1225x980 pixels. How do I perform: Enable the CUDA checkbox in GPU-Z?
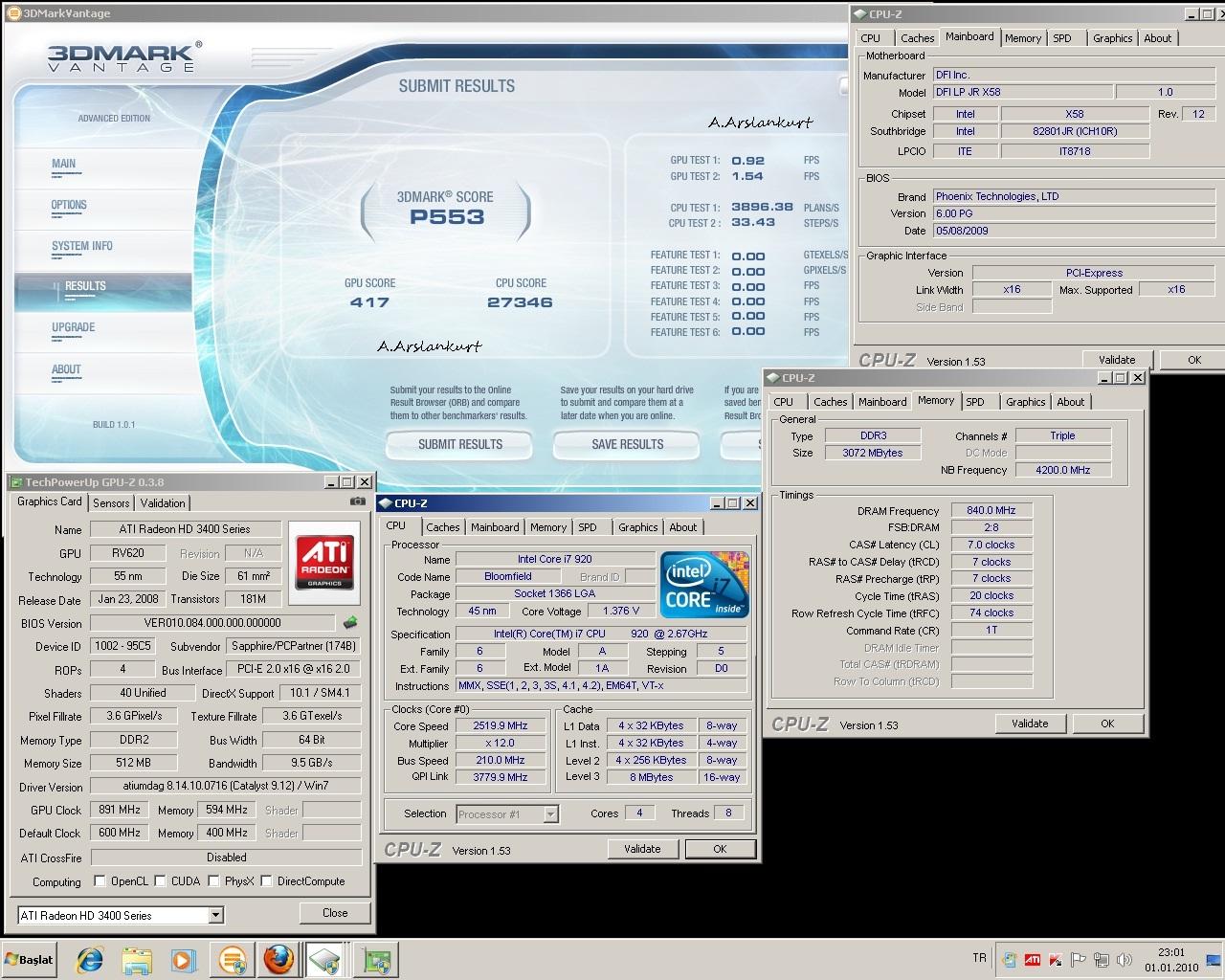[160, 880]
